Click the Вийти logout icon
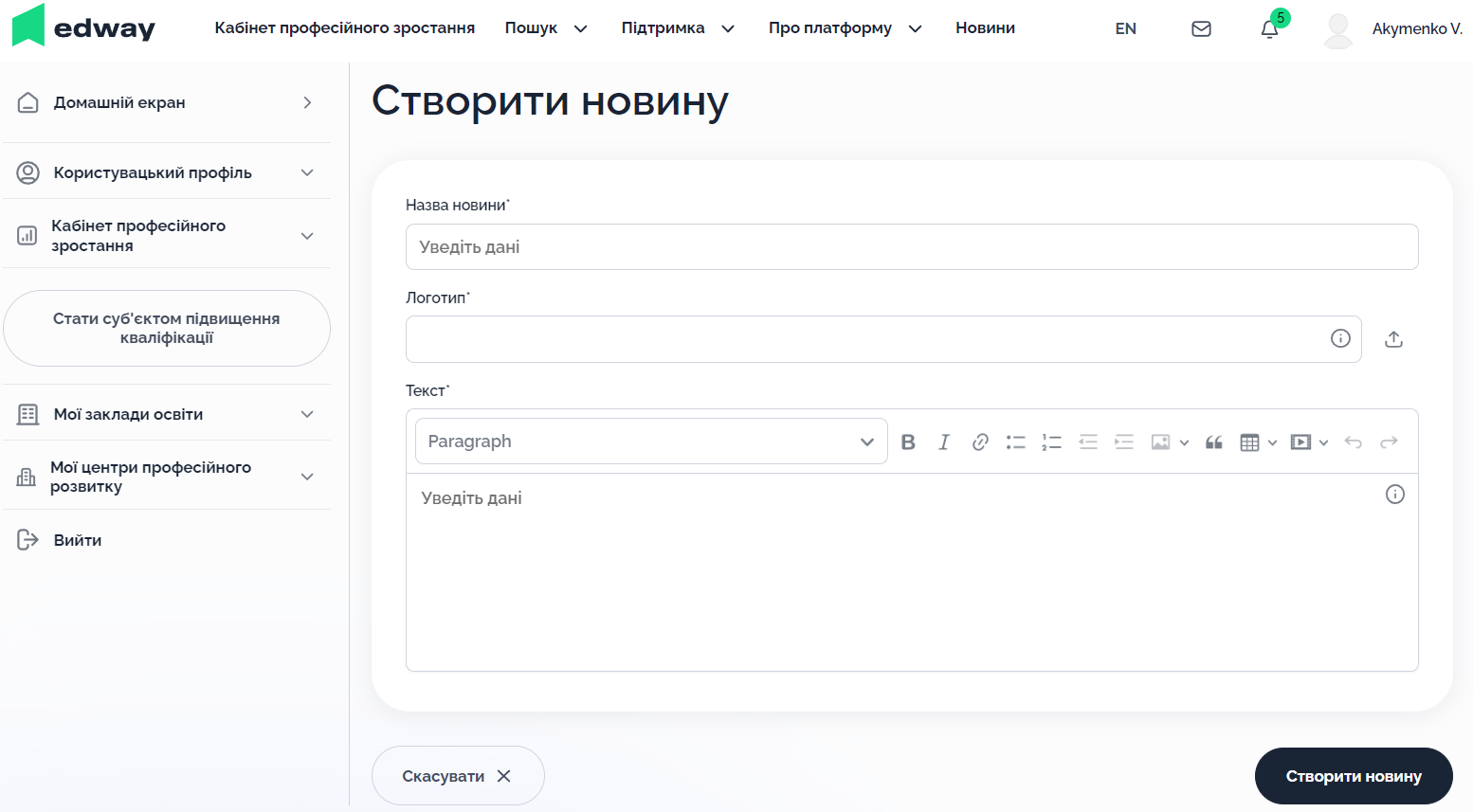The width and height of the screenshot is (1473, 812). pyautogui.click(x=28, y=540)
